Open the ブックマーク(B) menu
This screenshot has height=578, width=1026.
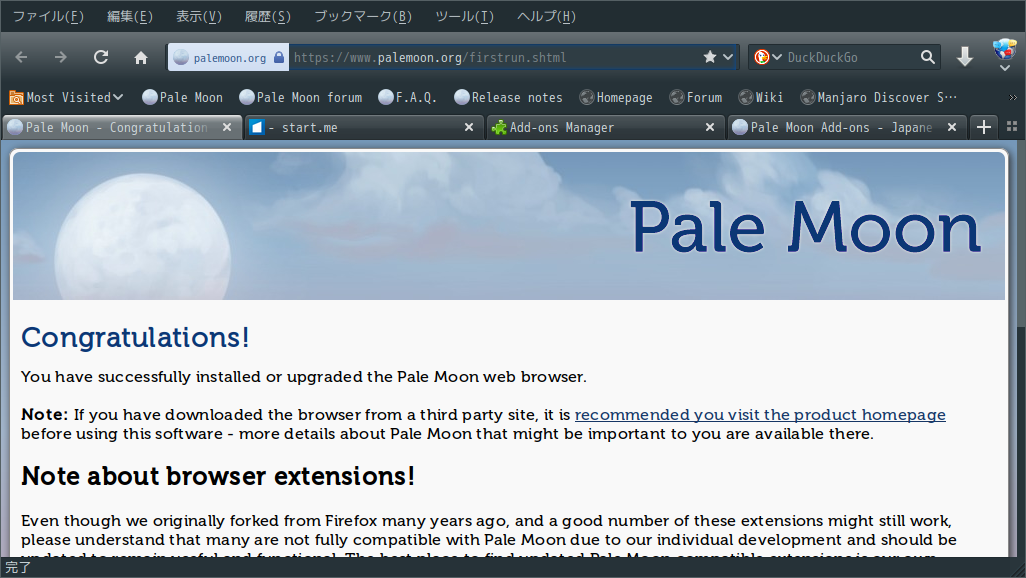pyautogui.click(x=363, y=16)
